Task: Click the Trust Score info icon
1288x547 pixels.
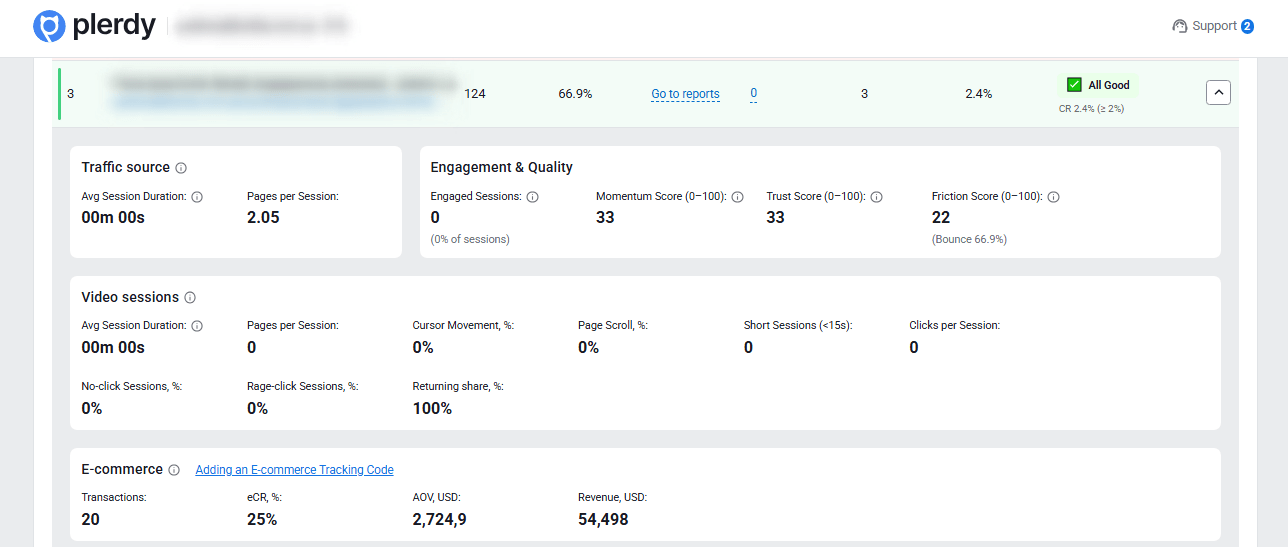Action: pos(877,197)
